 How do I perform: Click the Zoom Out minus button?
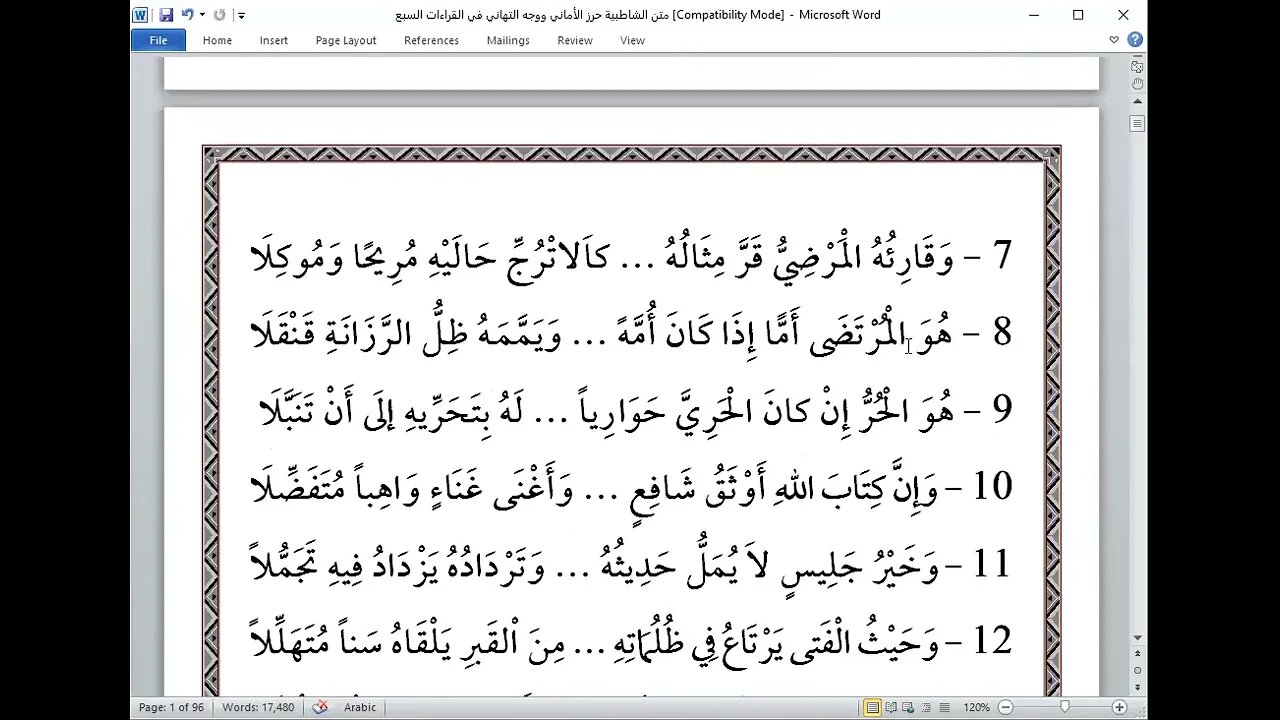(1006, 707)
